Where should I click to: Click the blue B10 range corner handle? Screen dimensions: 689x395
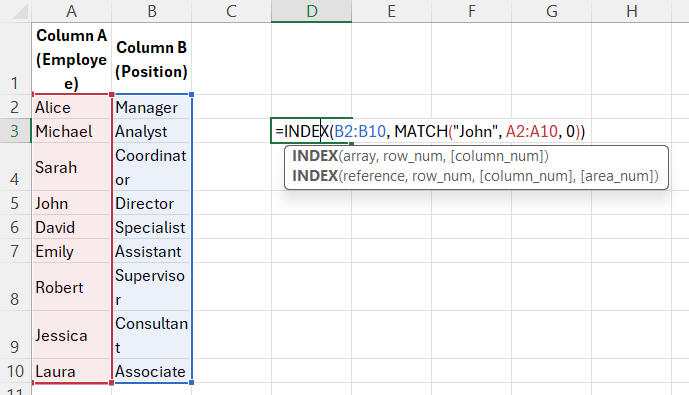tap(192, 383)
